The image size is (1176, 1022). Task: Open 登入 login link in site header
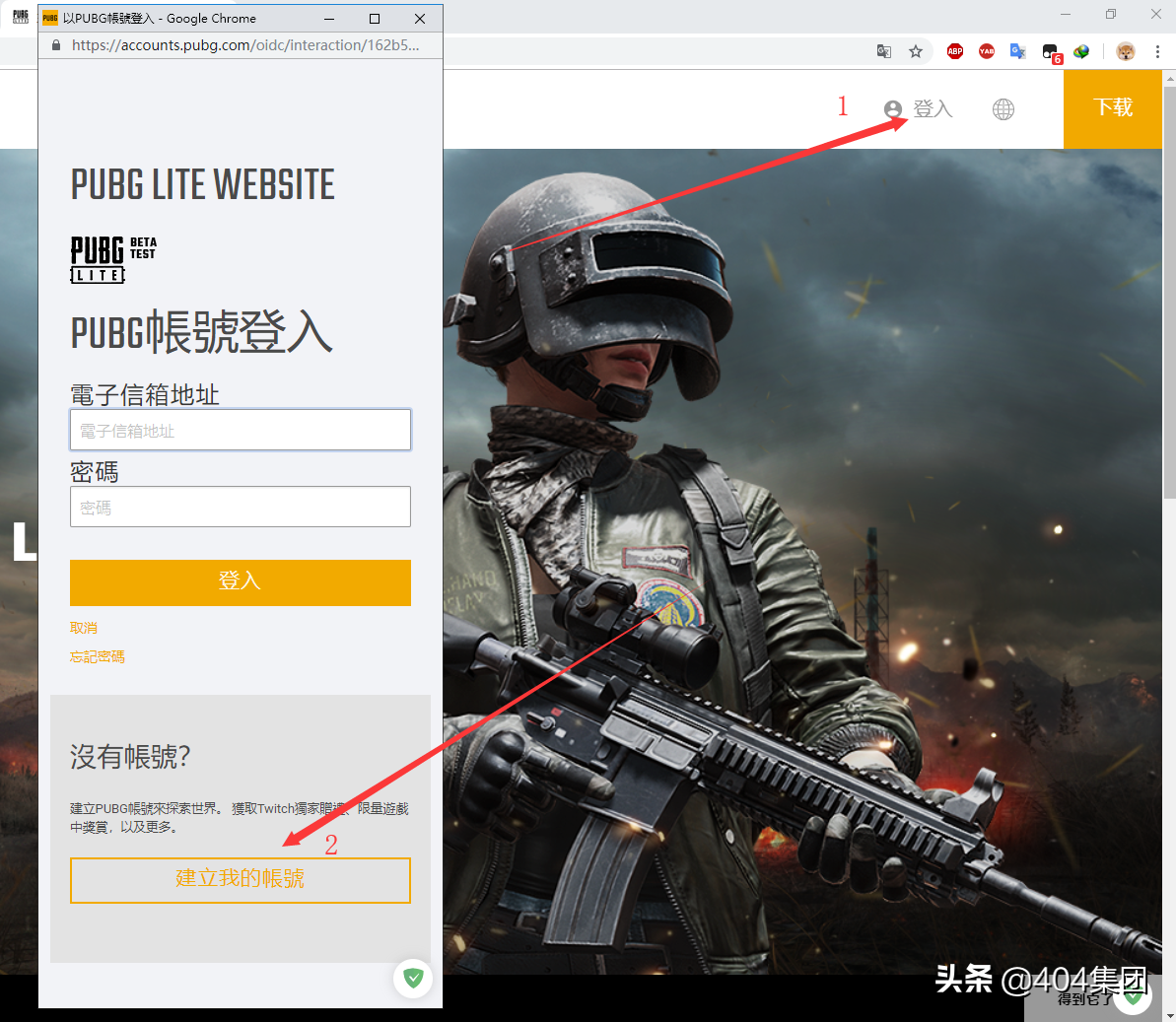pyautogui.click(x=933, y=109)
